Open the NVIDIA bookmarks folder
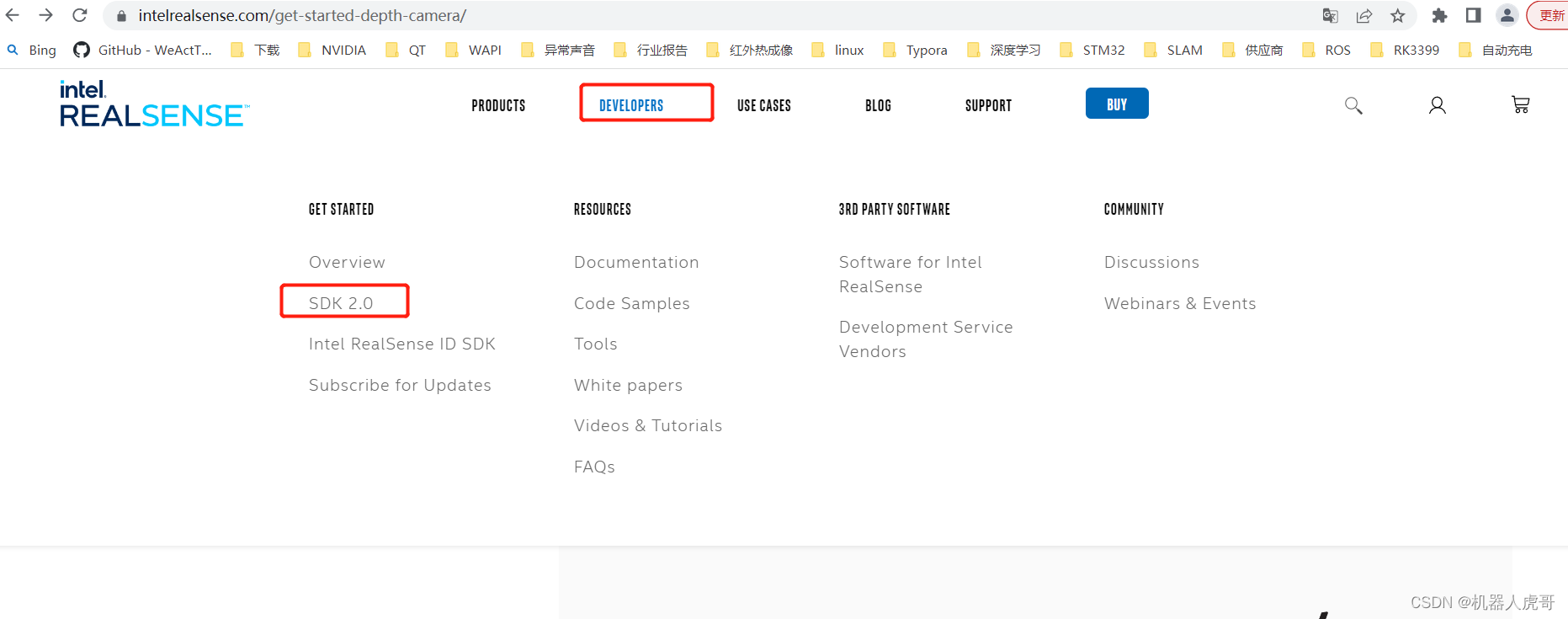This screenshot has height=619, width=1568. click(332, 50)
